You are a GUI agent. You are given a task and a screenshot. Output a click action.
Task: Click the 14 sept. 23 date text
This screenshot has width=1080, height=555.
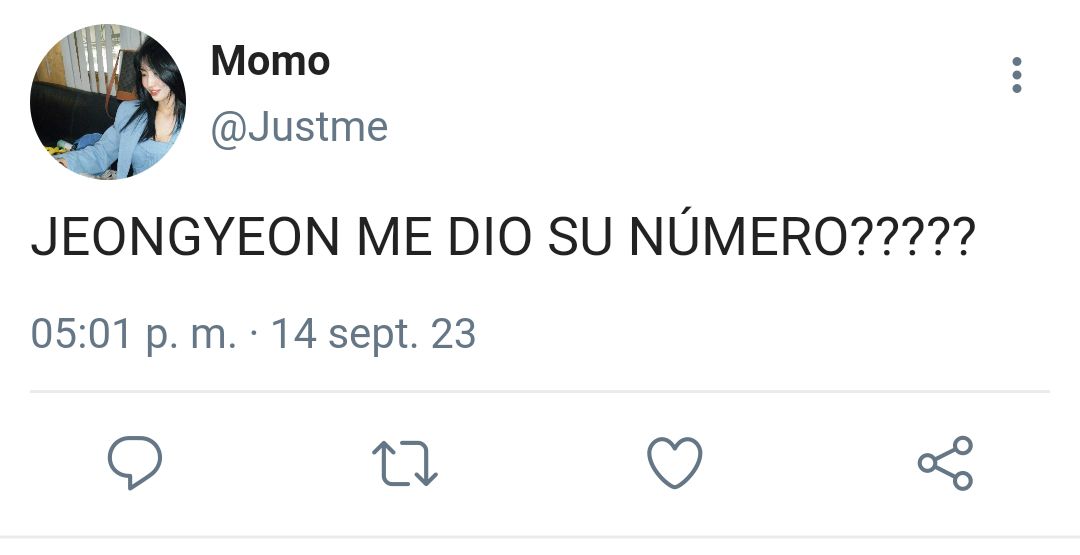coord(373,335)
